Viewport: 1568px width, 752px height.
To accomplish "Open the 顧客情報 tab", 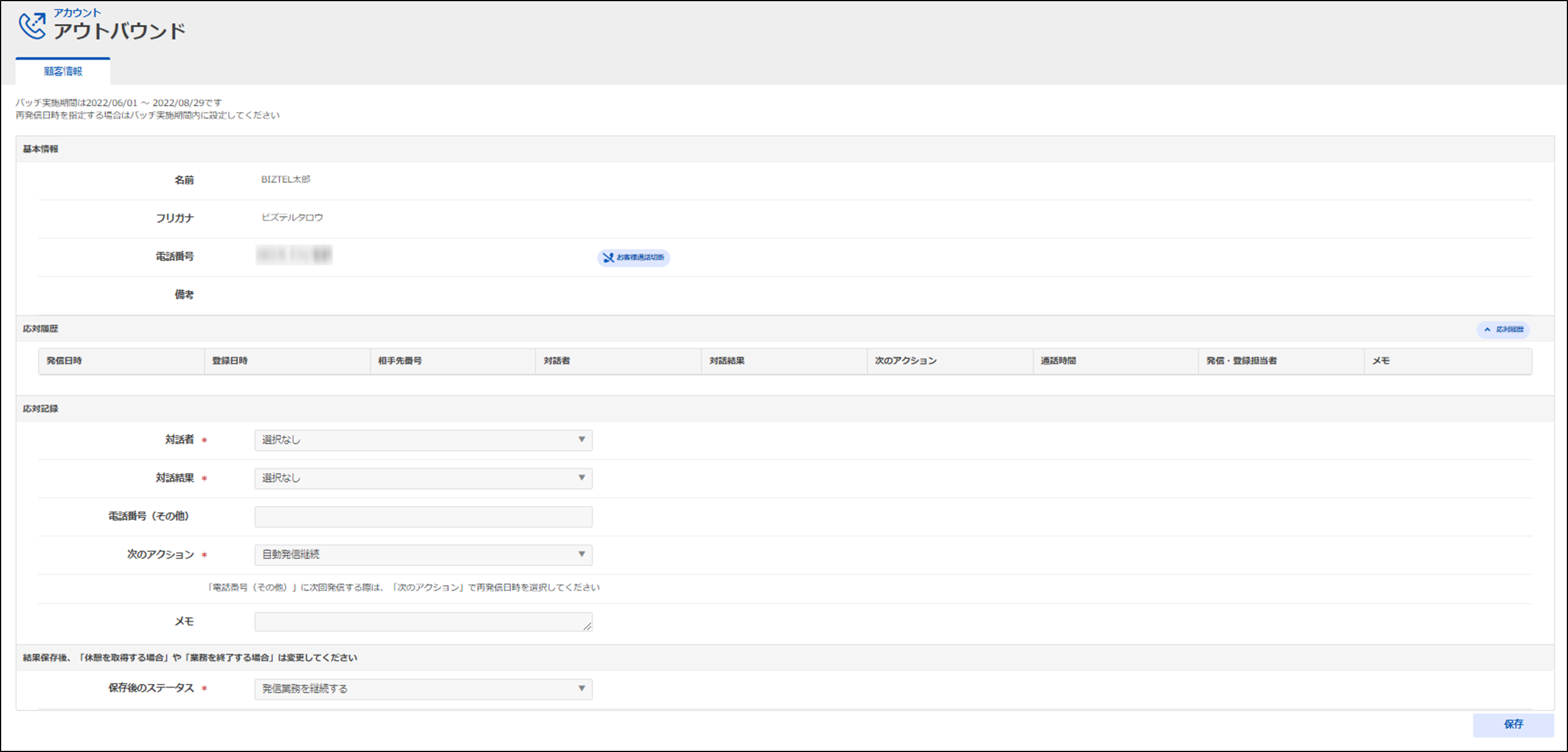I will point(63,71).
